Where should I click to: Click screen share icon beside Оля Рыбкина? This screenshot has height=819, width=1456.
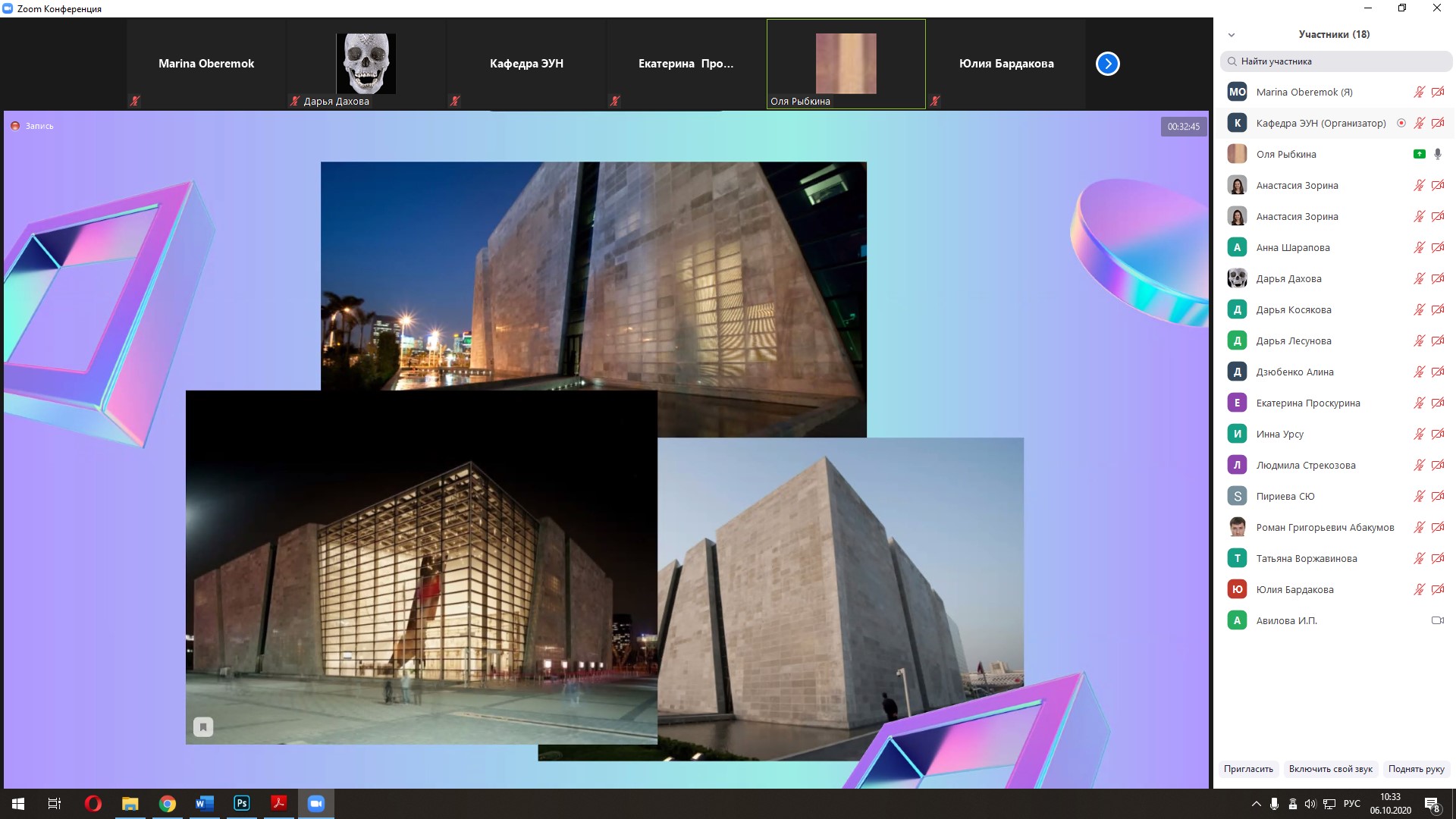[1420, 154]
